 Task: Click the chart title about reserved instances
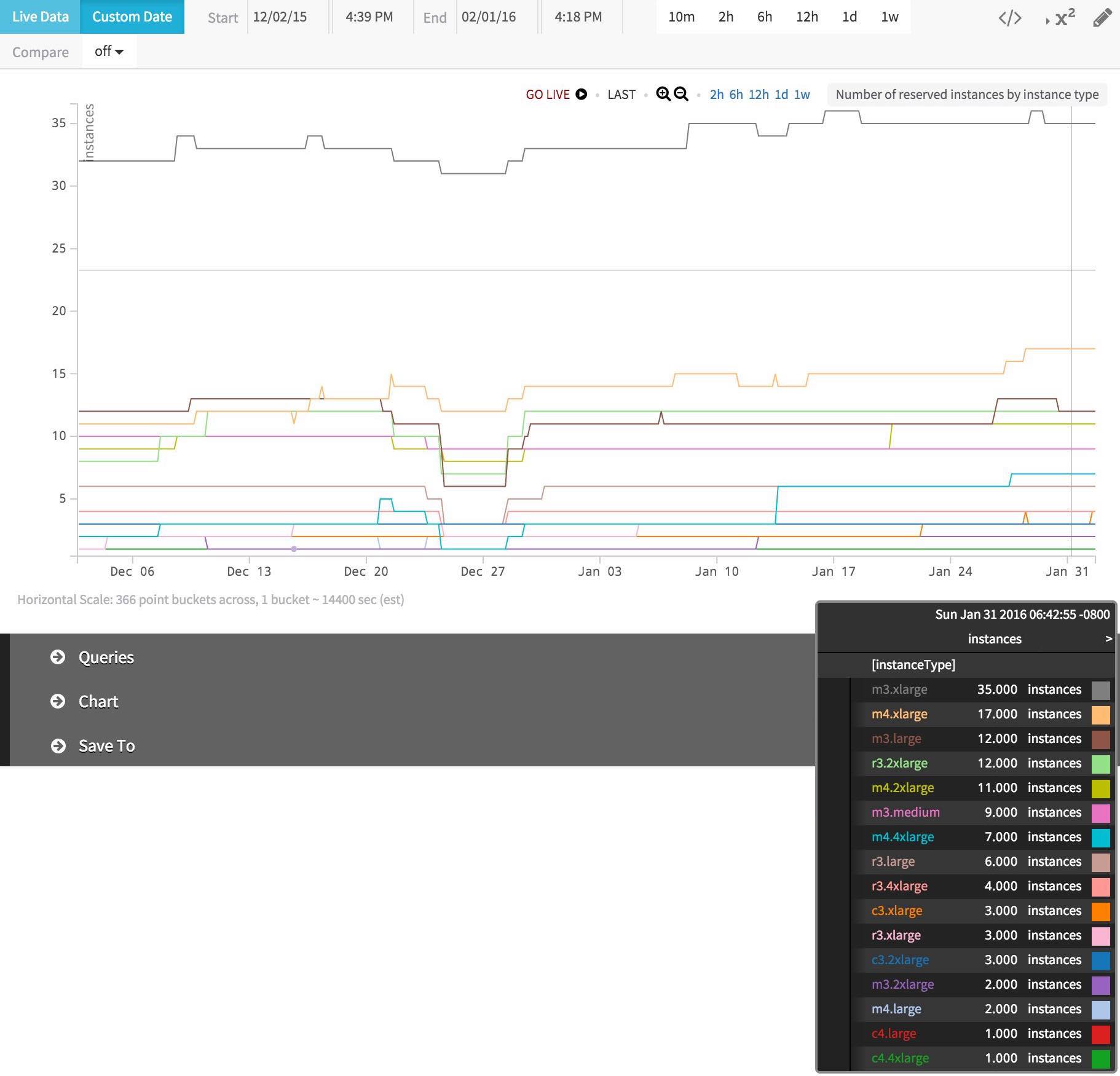[x=967, y=94]
